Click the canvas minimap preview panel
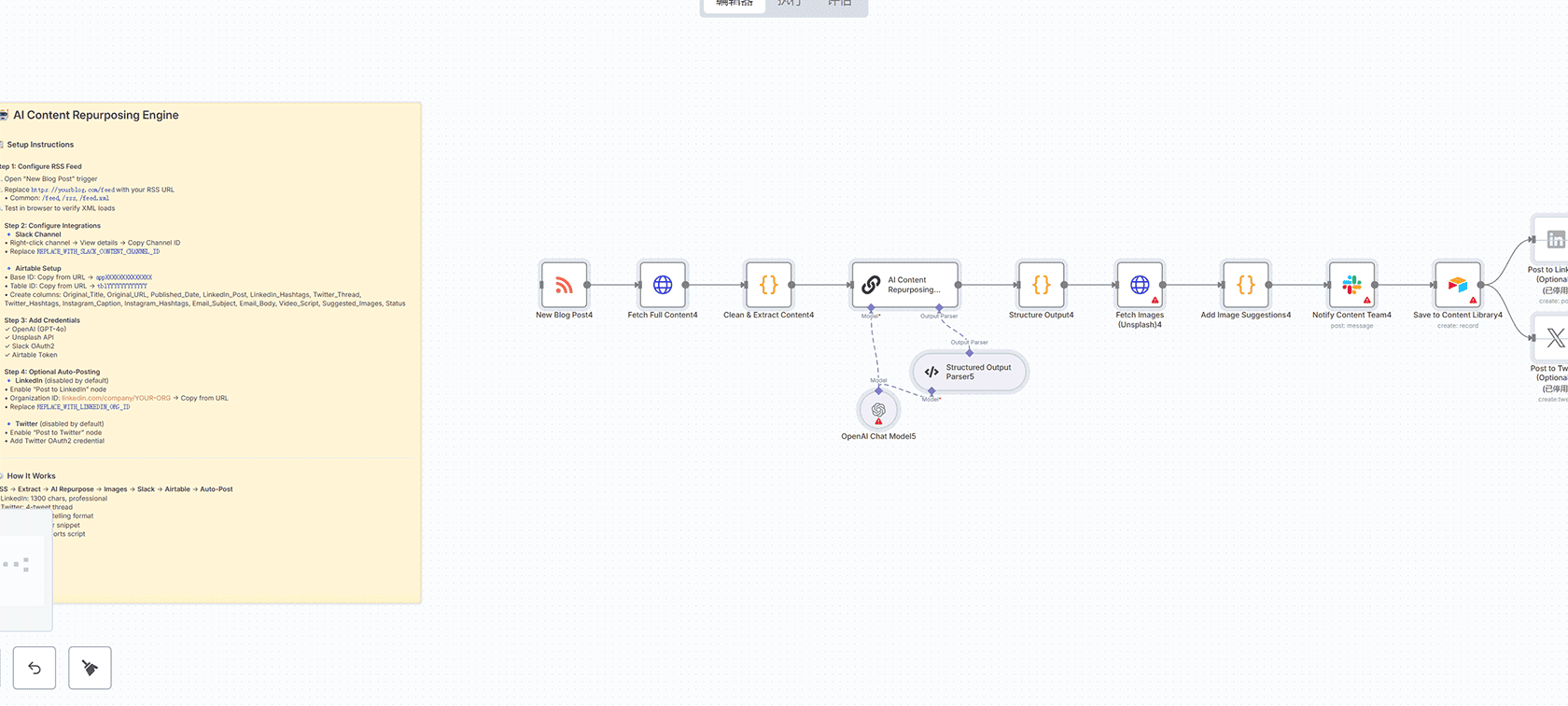Viewport: 1568px width, 706px height. tap(23, 570)
